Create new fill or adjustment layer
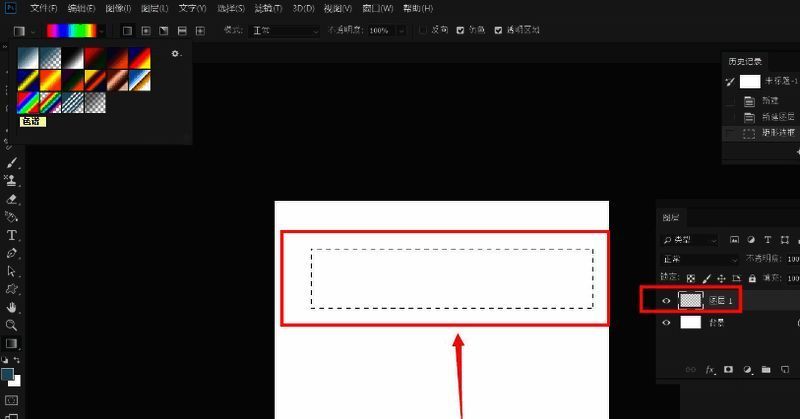The width and height of the screenshot is (800, 419). pyautogui.click(x=747, y=369)
